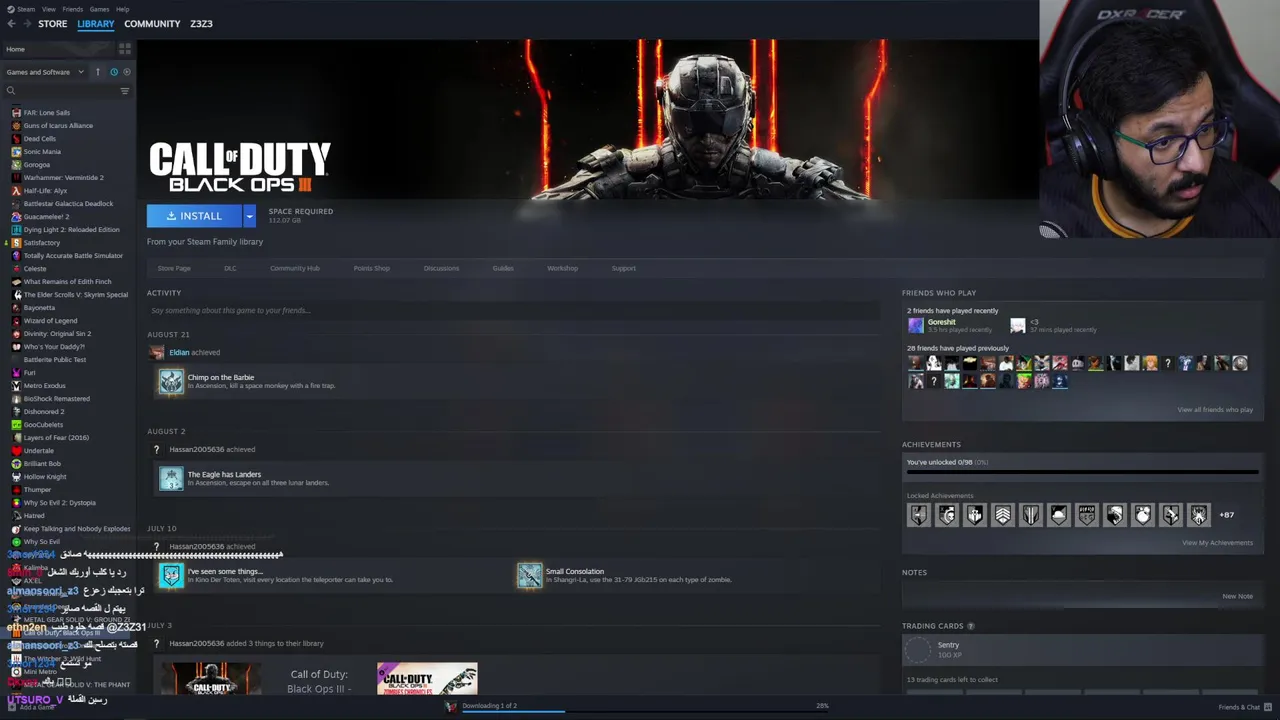
Task: Select Celeste in the game list
Action: tap(34, 269)
